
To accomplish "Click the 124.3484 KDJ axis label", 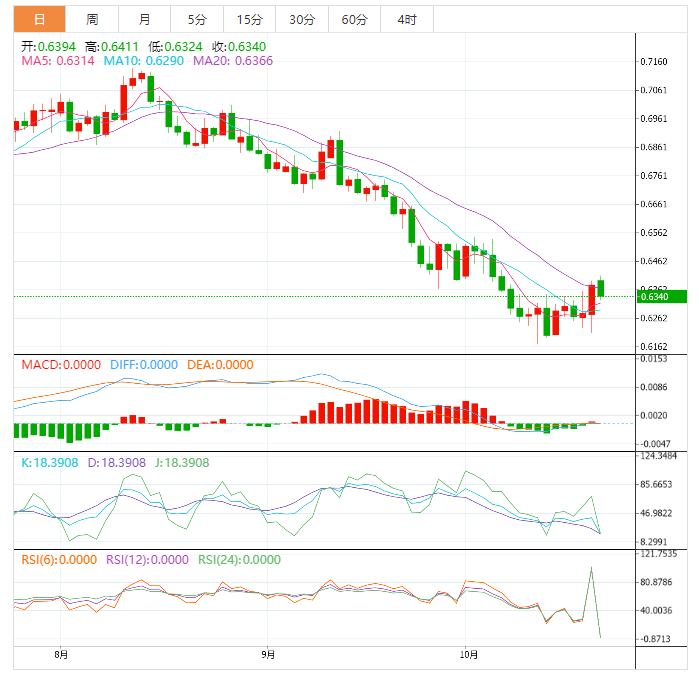I will pos(658,456).
